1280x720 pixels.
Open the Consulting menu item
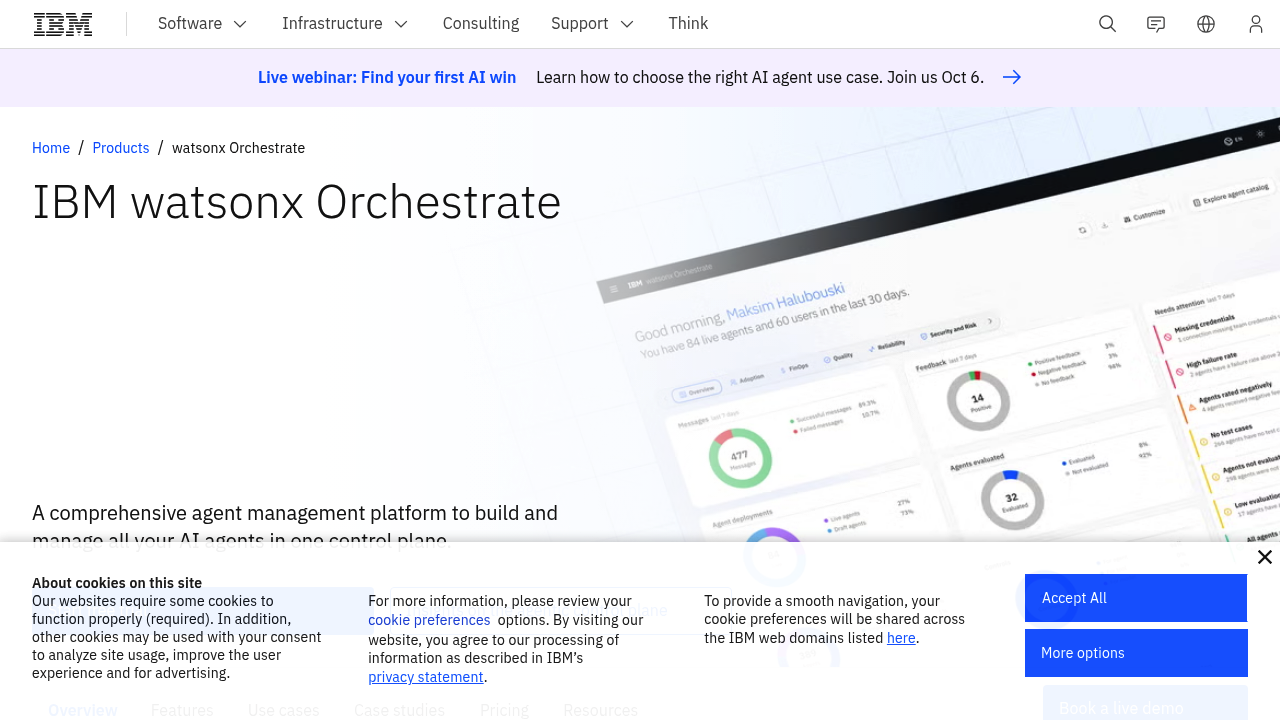click(481, 24)
